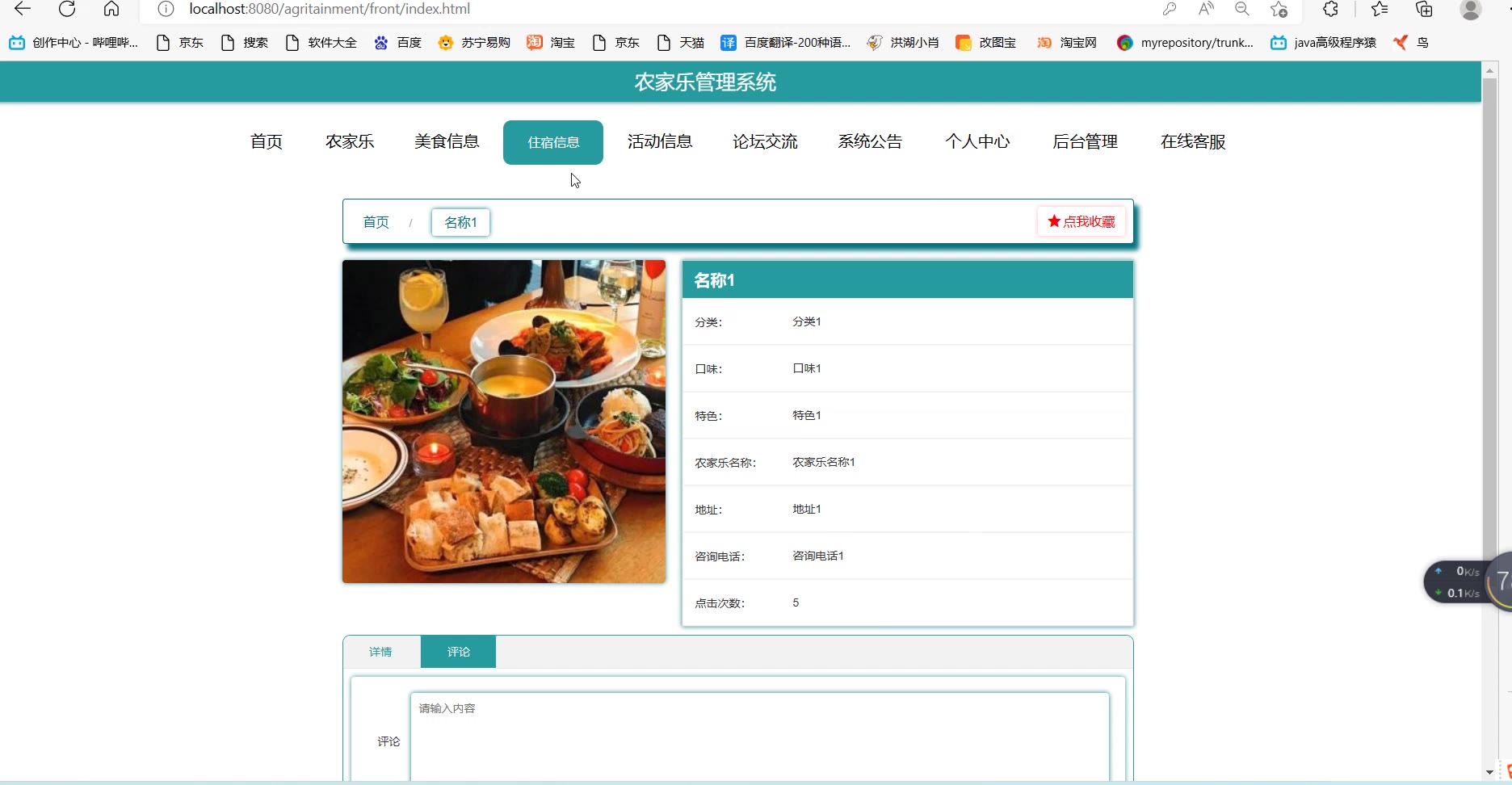
Task: Open the myrepository/trunk bookmark
Action: tap(1186, 43)
